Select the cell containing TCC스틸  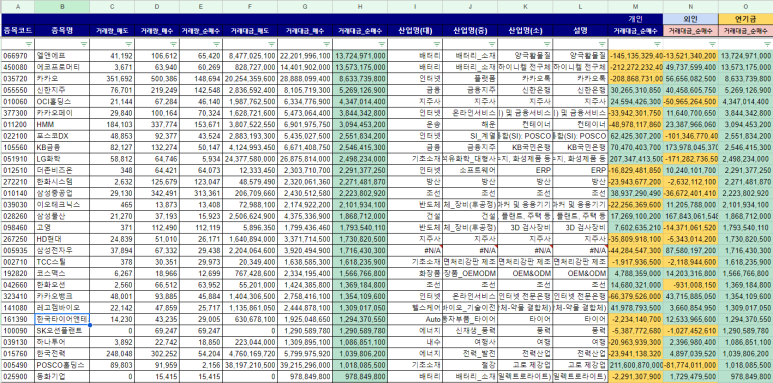pyautogui.click(x=62, y=261)
